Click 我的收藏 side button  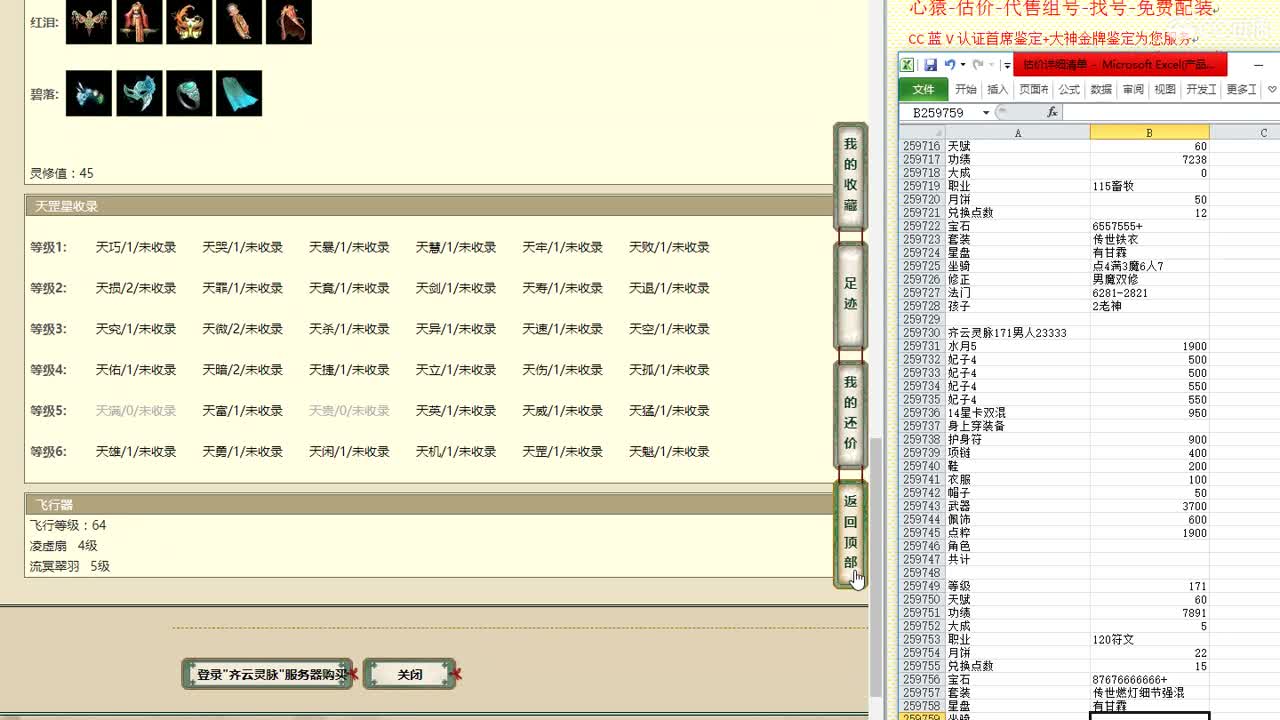tap(850, 175)
